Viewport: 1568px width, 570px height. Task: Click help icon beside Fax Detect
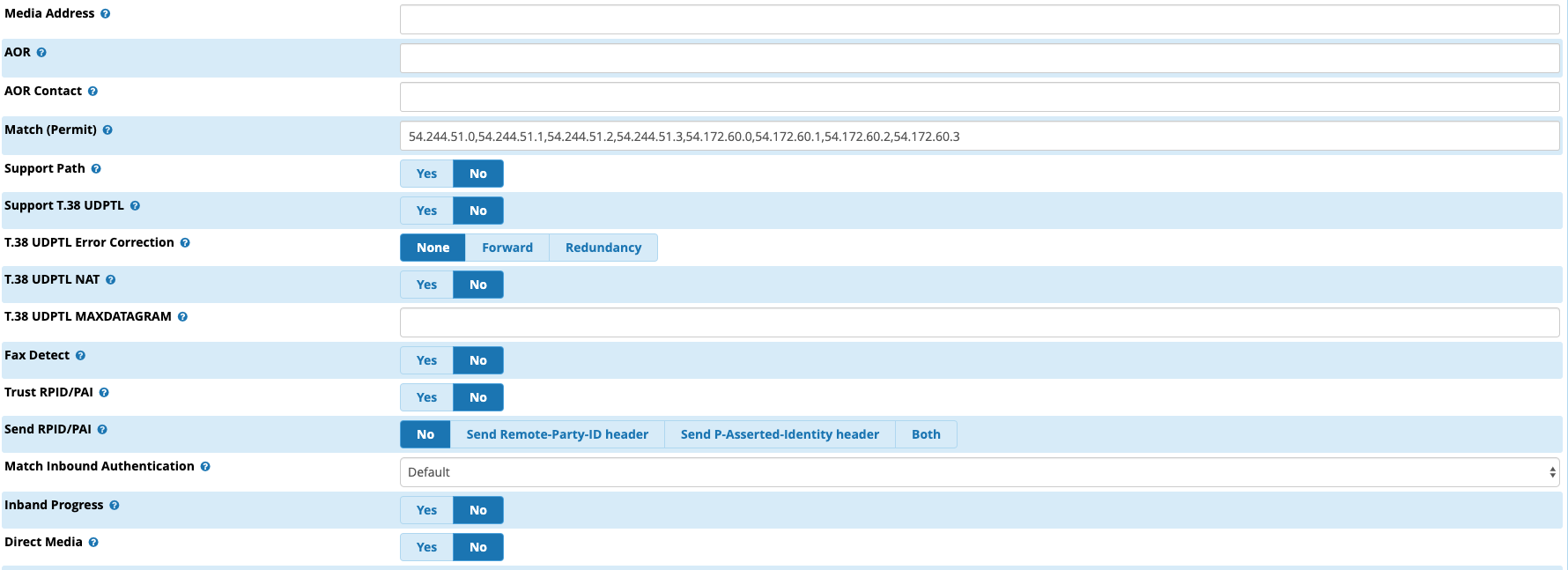coord(80,356)
